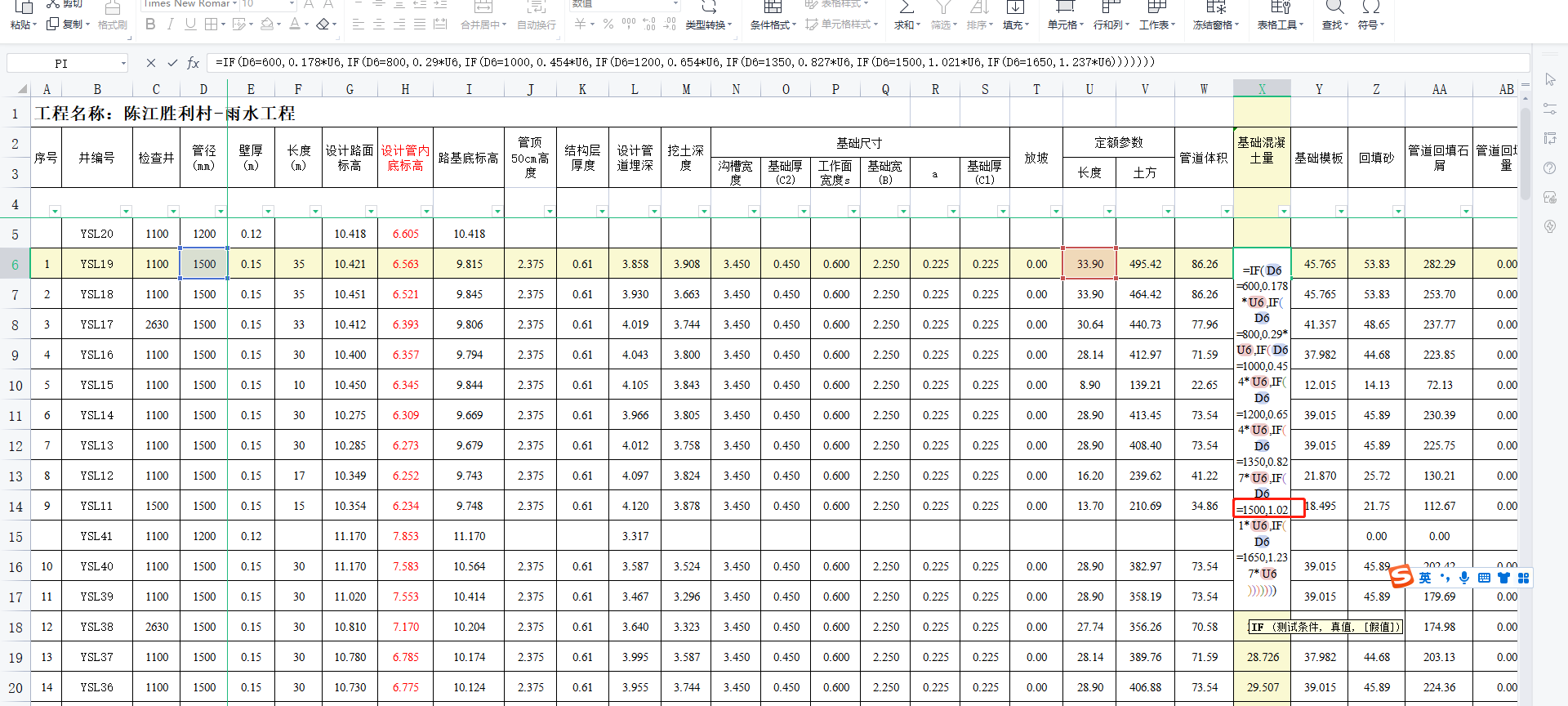Click the Sogou skin shirt icon

click(1503, 578)
